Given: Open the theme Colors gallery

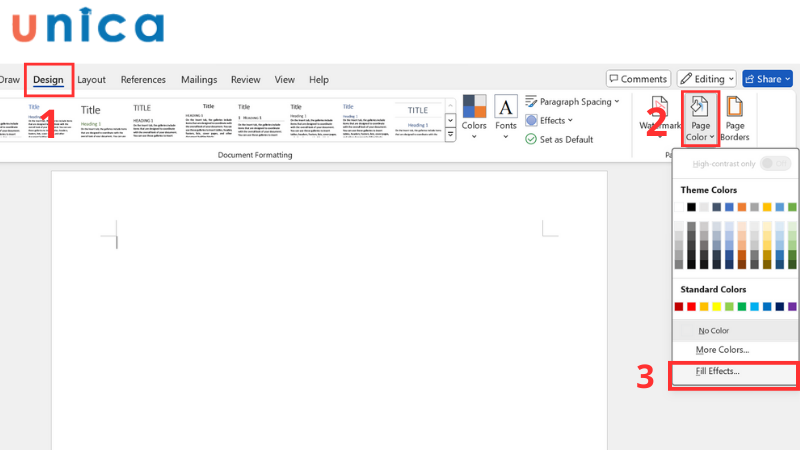Looking at the screenshot, I should pyautogui.click(x=474, y=117).
